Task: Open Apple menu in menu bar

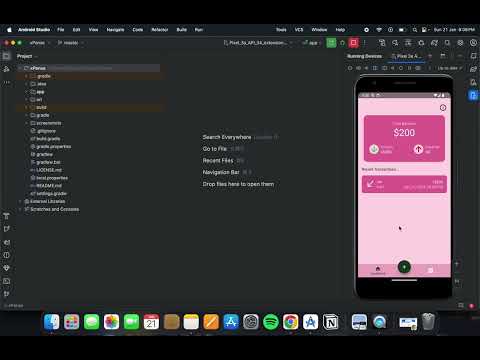Action: (x=9, y=30)
